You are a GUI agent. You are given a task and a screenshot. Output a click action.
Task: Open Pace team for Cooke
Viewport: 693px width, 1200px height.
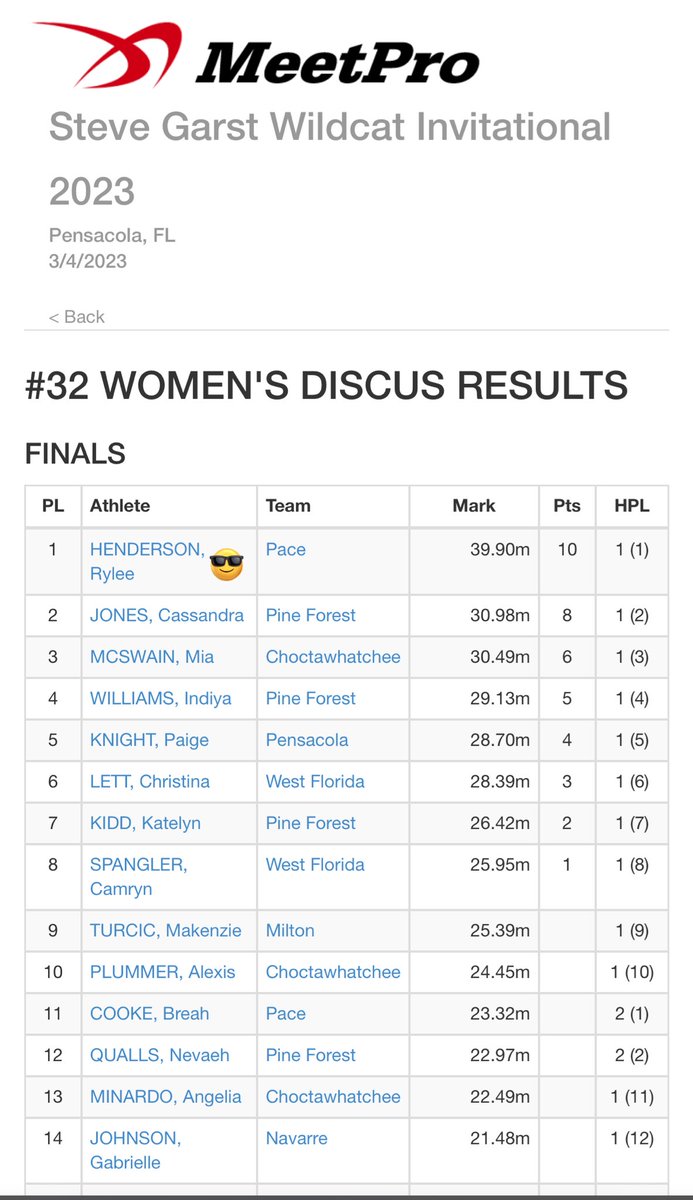pos(286,1013)
